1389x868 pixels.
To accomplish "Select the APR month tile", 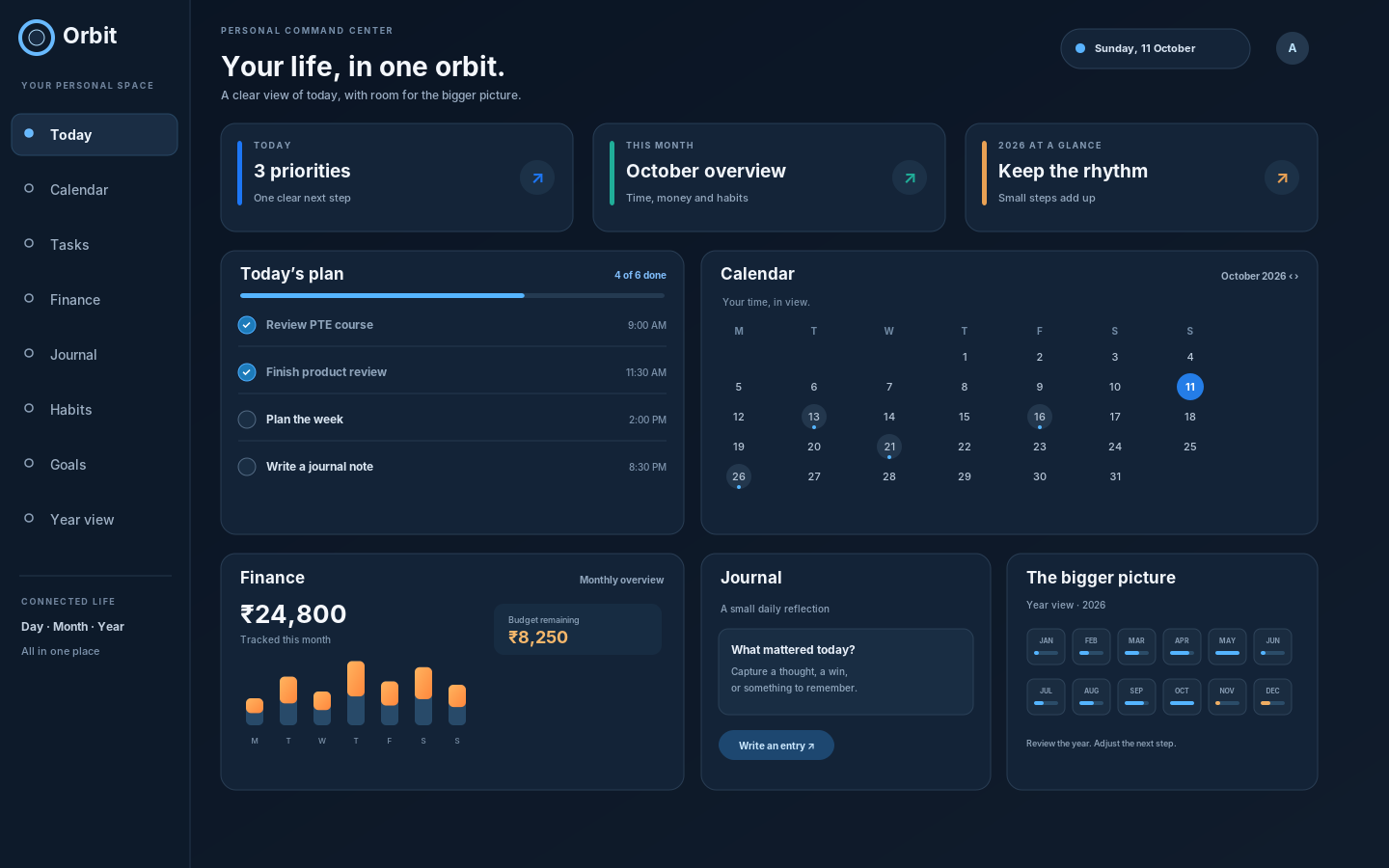I will click(x=1182, y=646).
